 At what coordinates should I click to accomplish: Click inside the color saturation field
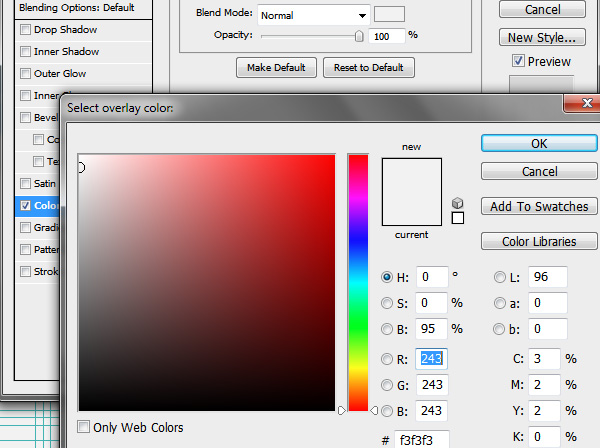coord(207,283)
